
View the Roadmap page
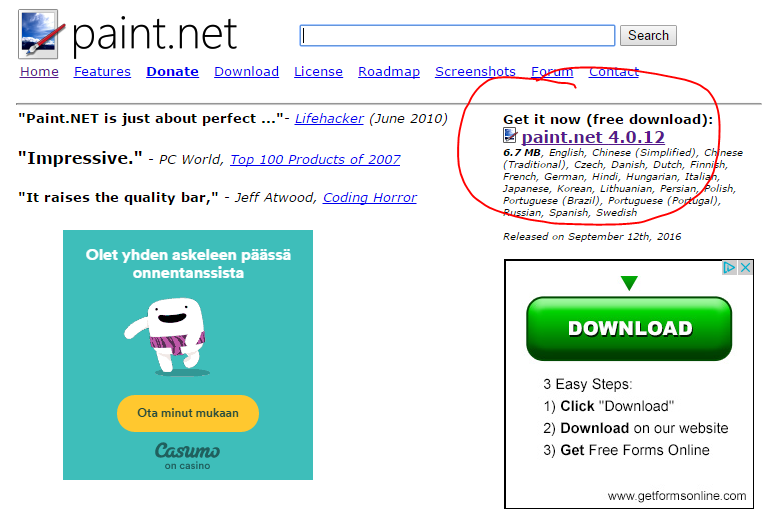point(389,72)
